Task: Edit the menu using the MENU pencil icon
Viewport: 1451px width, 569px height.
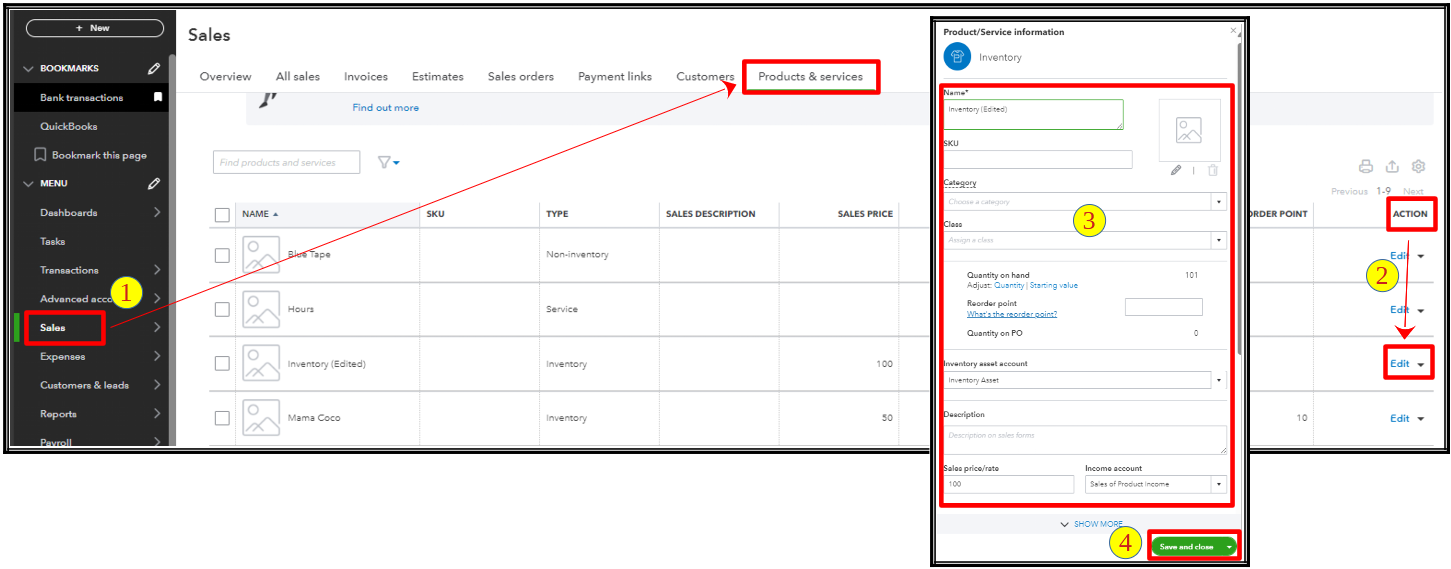Action: 154,184
